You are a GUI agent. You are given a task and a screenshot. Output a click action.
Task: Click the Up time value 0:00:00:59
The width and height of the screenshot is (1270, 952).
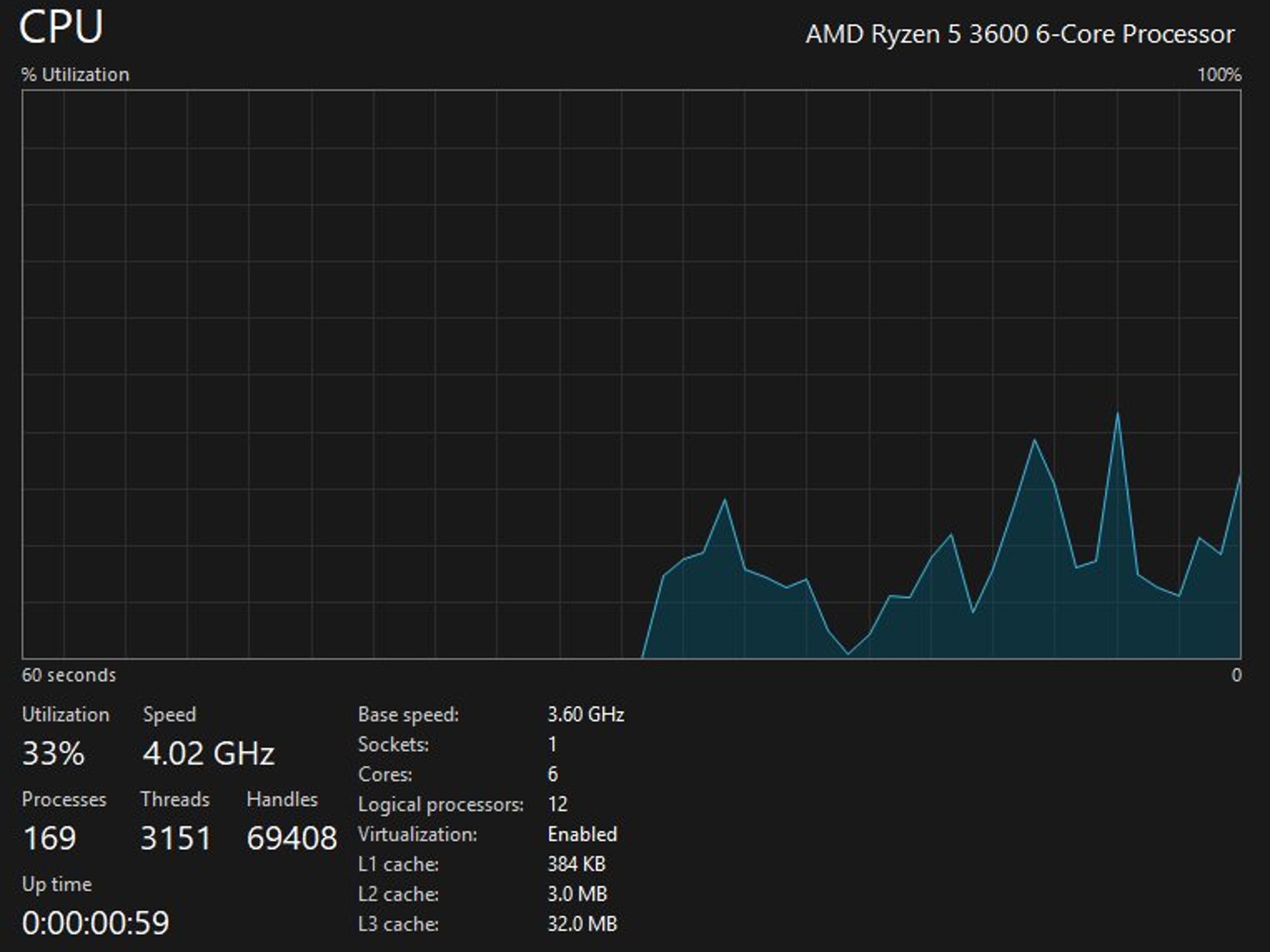coord(95,923)
